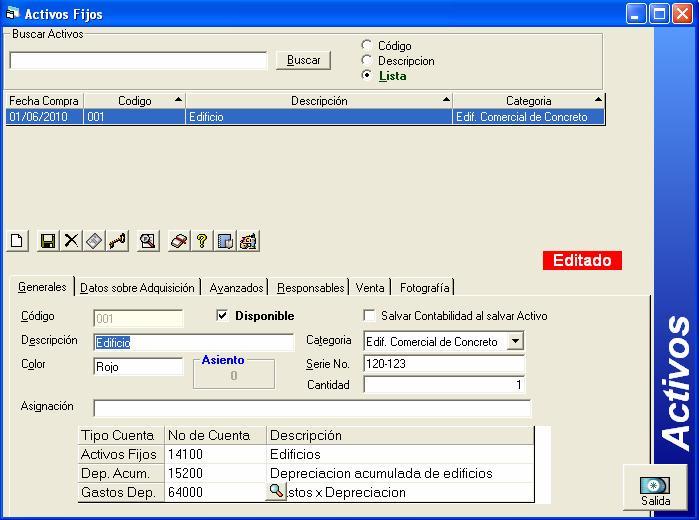Image resolution: width=699 pixels, height=520 pixels.
Task: Click the last toolbar icon with figures
Action: pyautogui.click(x=248, y=241)
